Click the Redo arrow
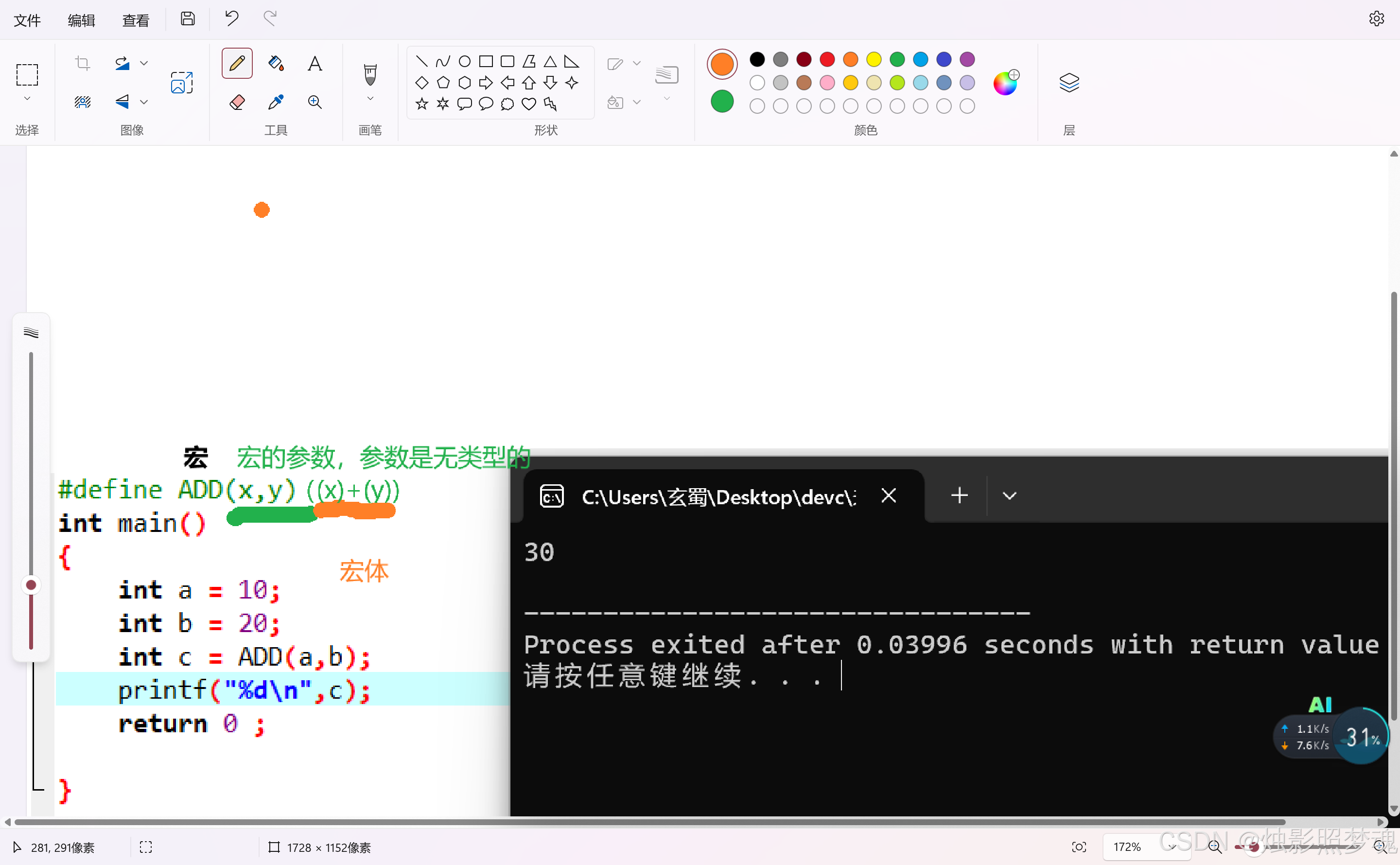This screenshot has height=865, width=1400. pyautogui.click(x=270, y=19)
